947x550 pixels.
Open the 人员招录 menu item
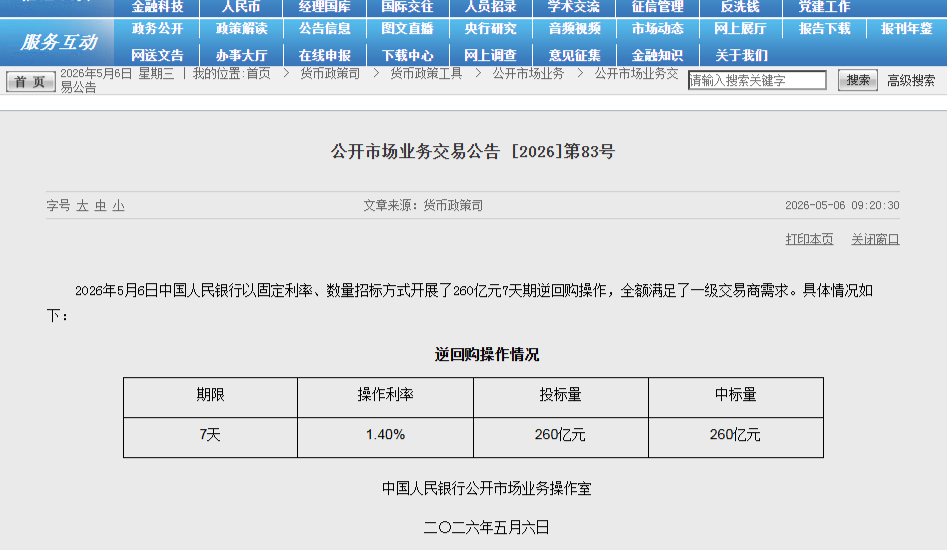pos(490,7)
